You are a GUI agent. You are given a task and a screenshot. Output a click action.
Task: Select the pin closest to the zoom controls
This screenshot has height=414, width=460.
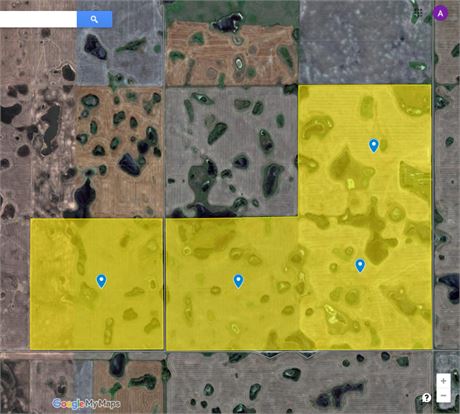pyautogui.click(x=360, y=265)
